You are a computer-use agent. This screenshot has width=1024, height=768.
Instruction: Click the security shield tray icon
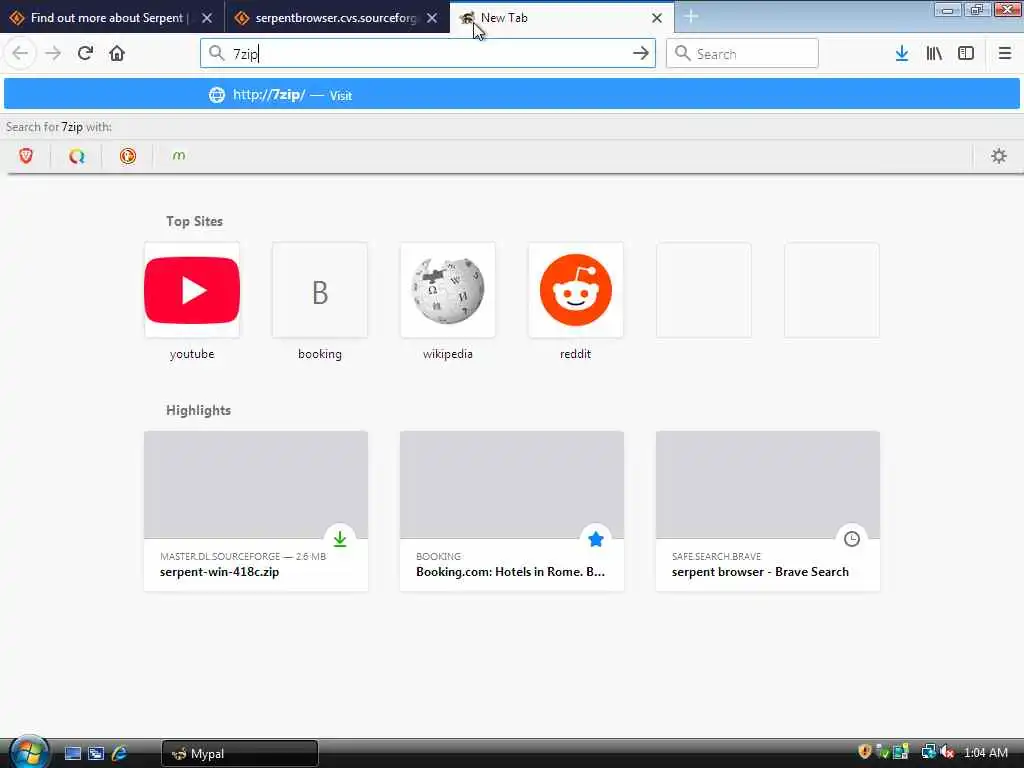click(865, 752)
